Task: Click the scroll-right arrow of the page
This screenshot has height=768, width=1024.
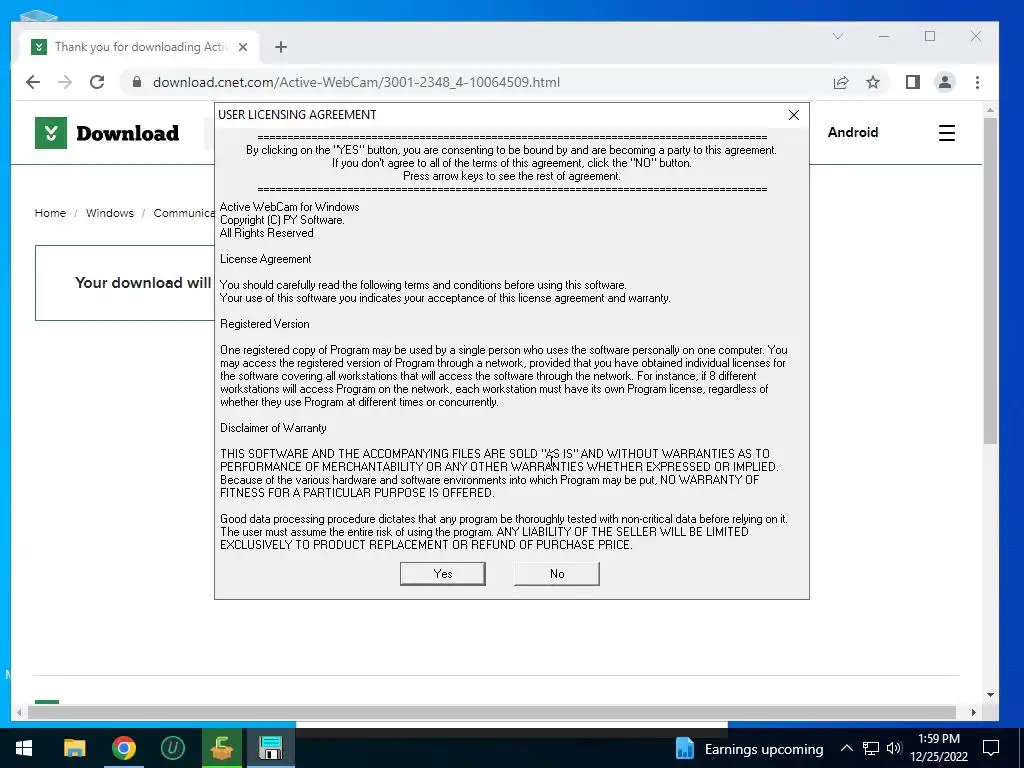Action: pyautogui.click(x=973, y=712)
